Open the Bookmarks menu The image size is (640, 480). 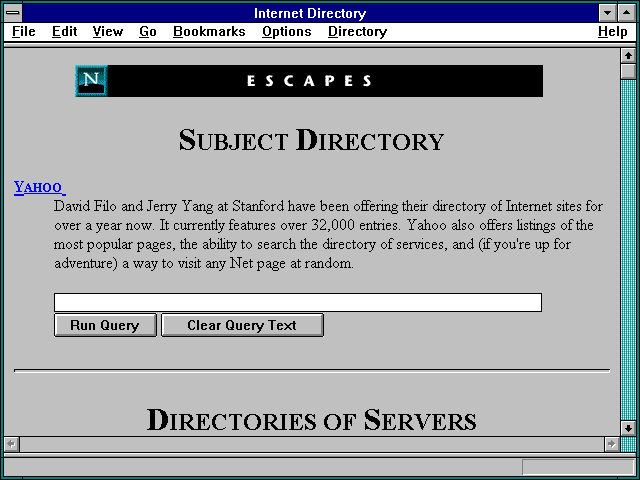click(209, 31)
